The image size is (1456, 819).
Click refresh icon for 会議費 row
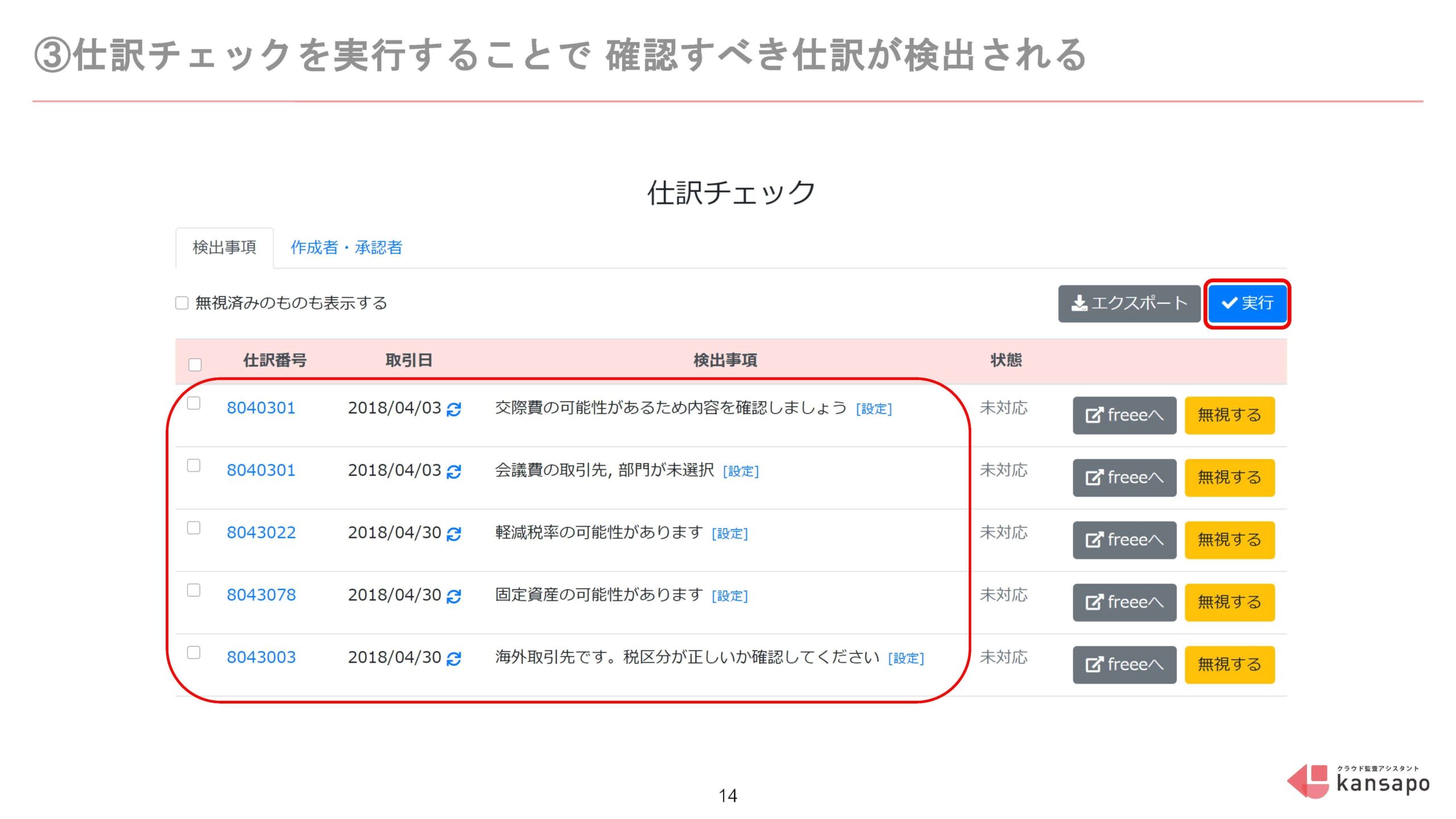click(454, 471)
